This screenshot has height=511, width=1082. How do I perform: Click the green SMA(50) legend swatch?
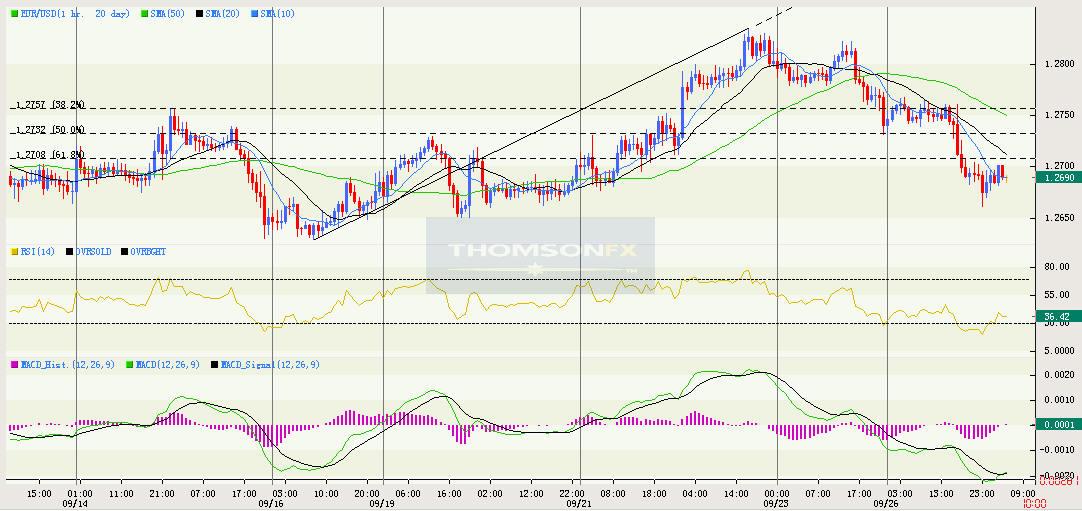pyautogui.click(x=144, y=13)
